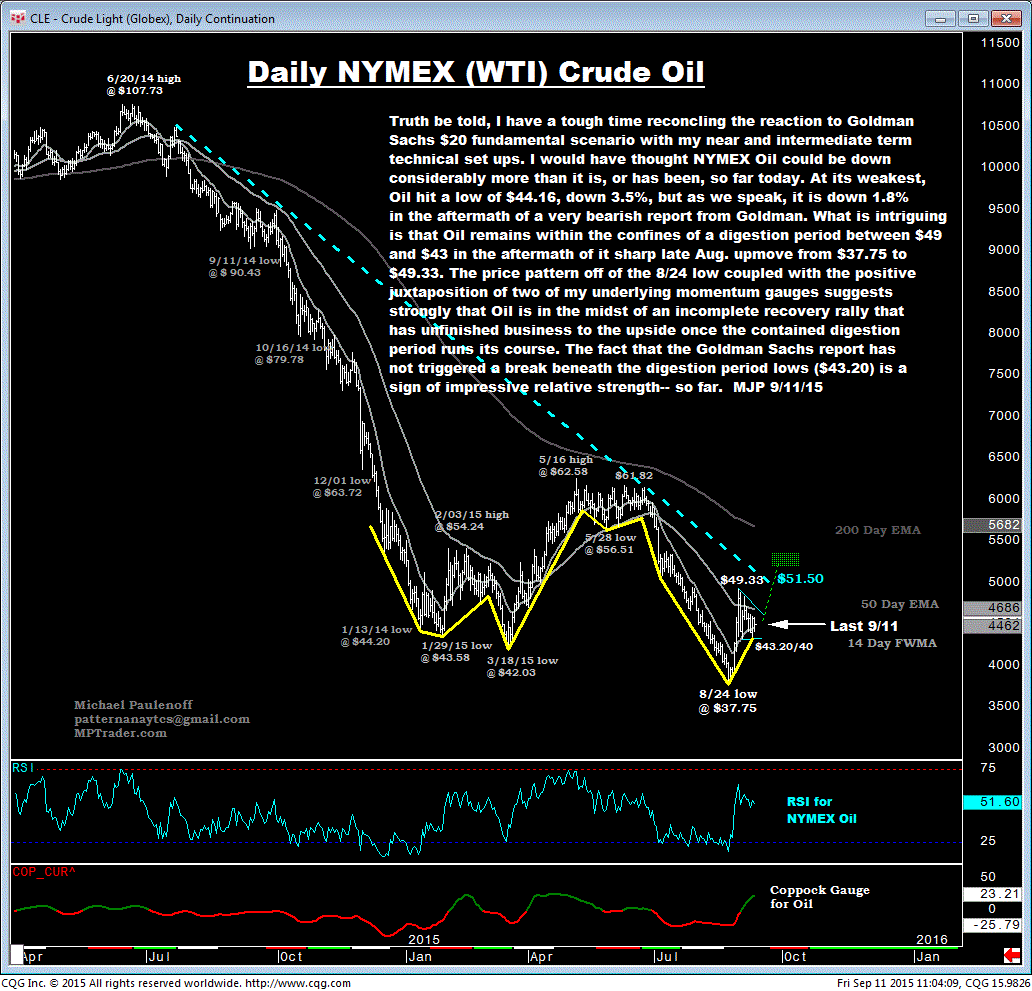Click the Last 9/11 label
Screen dimensions: 1032x991
point(864,626)
